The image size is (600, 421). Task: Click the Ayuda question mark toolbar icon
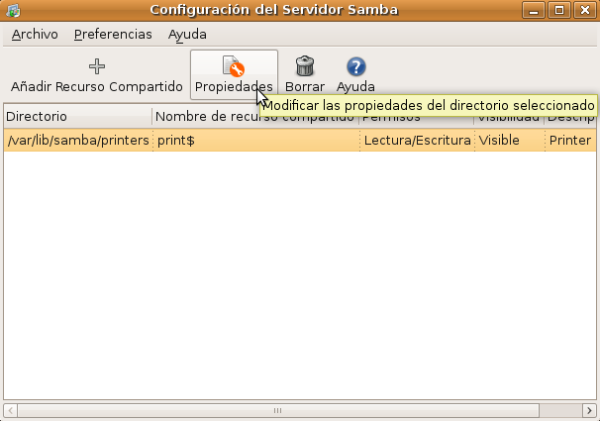point(355,67)
